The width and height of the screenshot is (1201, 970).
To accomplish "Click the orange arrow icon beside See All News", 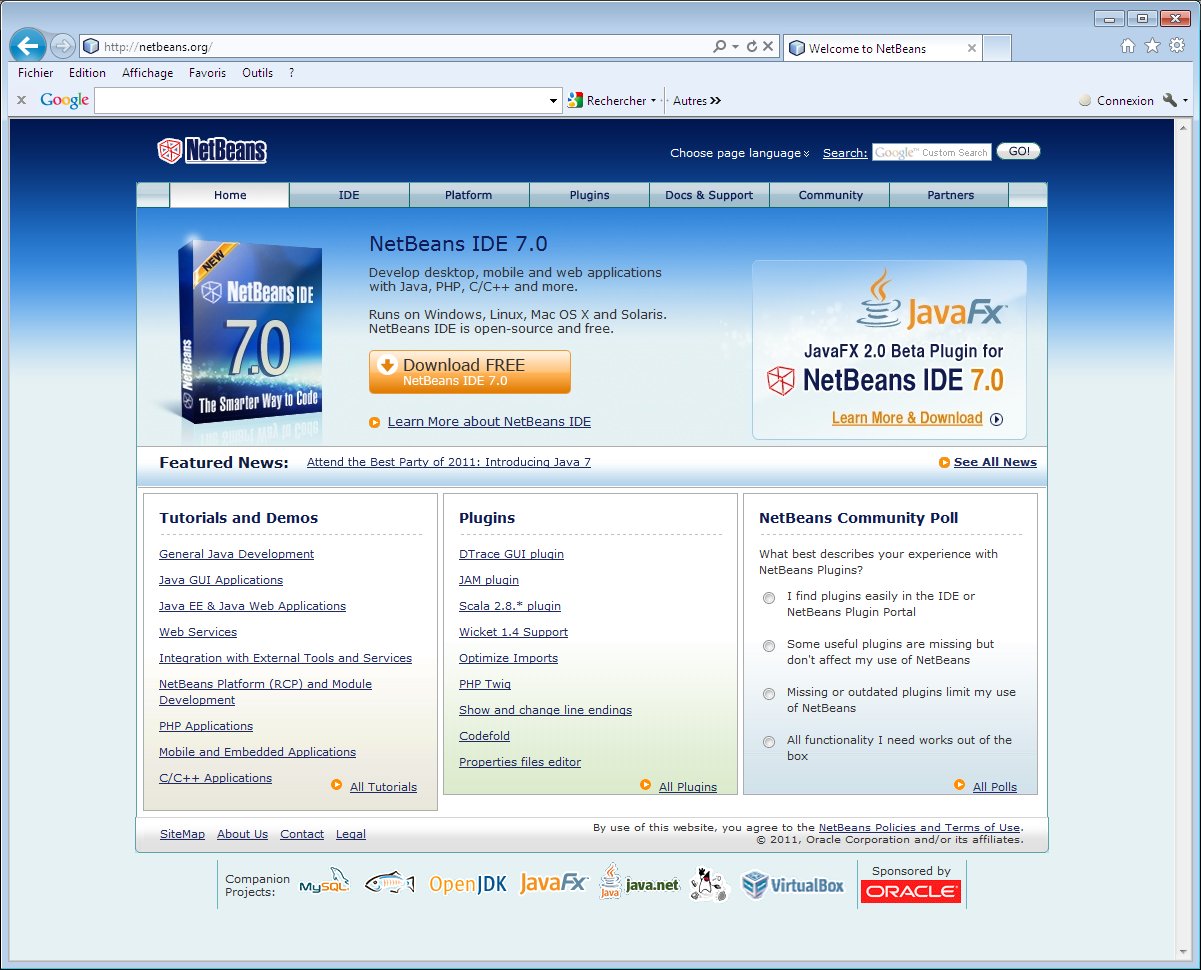I will (944, 462).
